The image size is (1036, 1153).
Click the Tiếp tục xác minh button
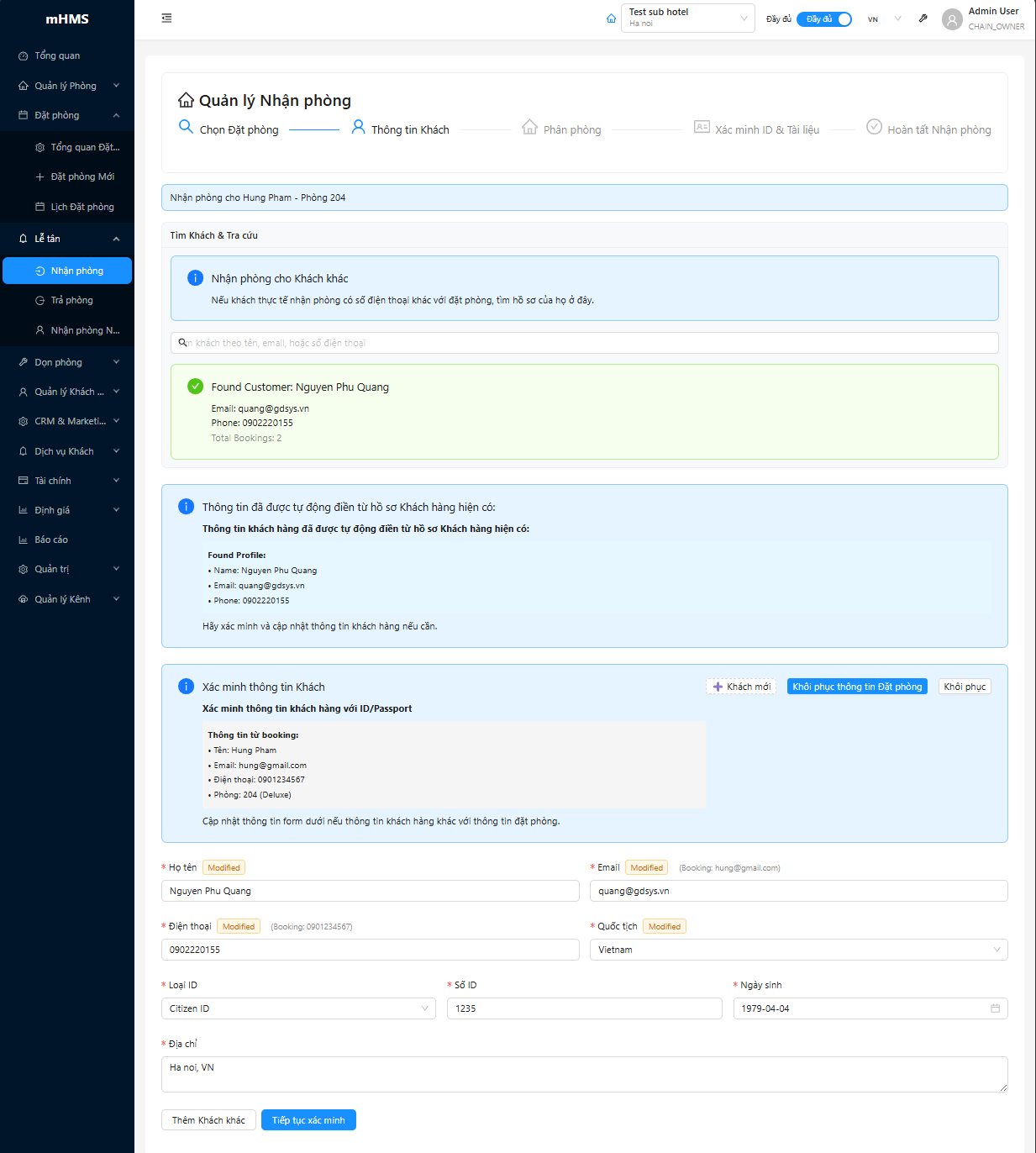point(308,1120)
